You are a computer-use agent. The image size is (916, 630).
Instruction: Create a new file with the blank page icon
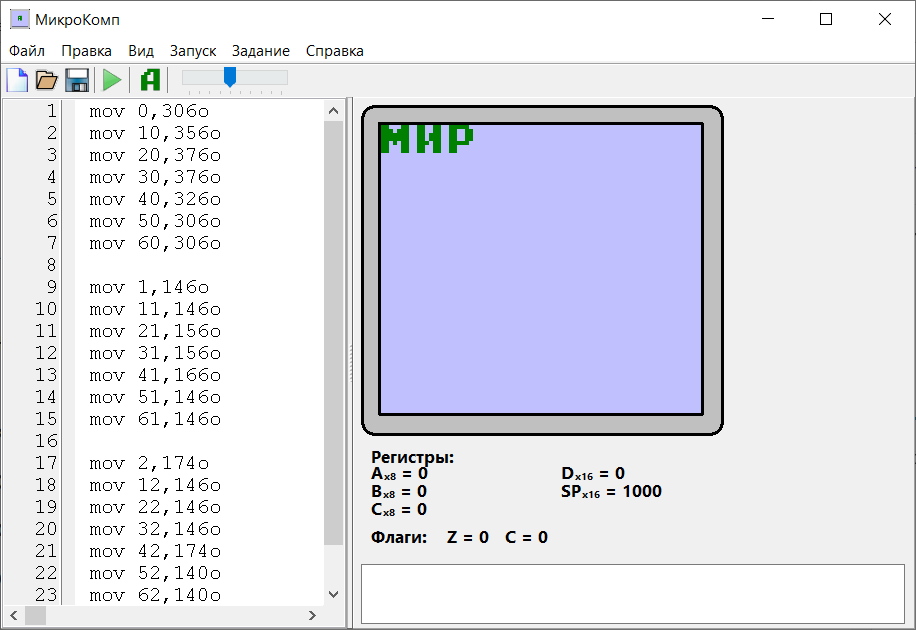[17, 80]
